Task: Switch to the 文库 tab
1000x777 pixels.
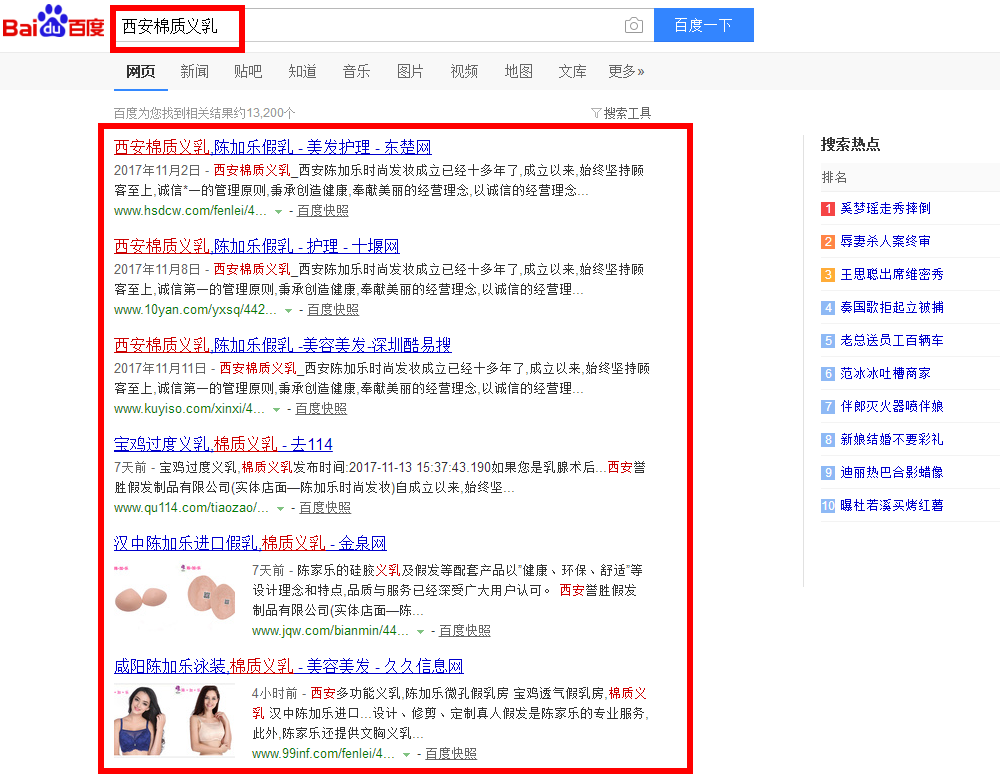Action: tap(572, 71)
